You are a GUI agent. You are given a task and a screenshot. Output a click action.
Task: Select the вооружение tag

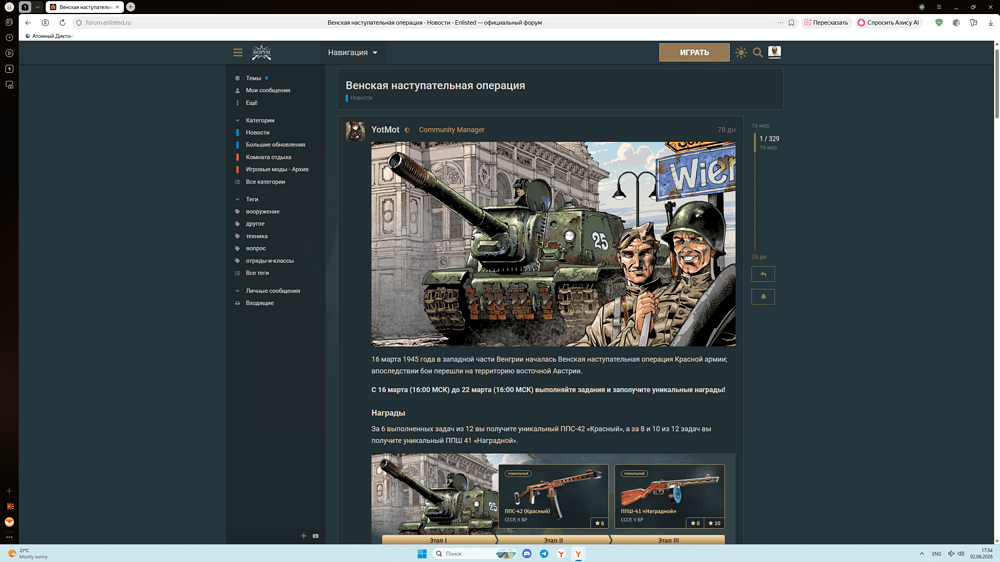tap(262, 211)
